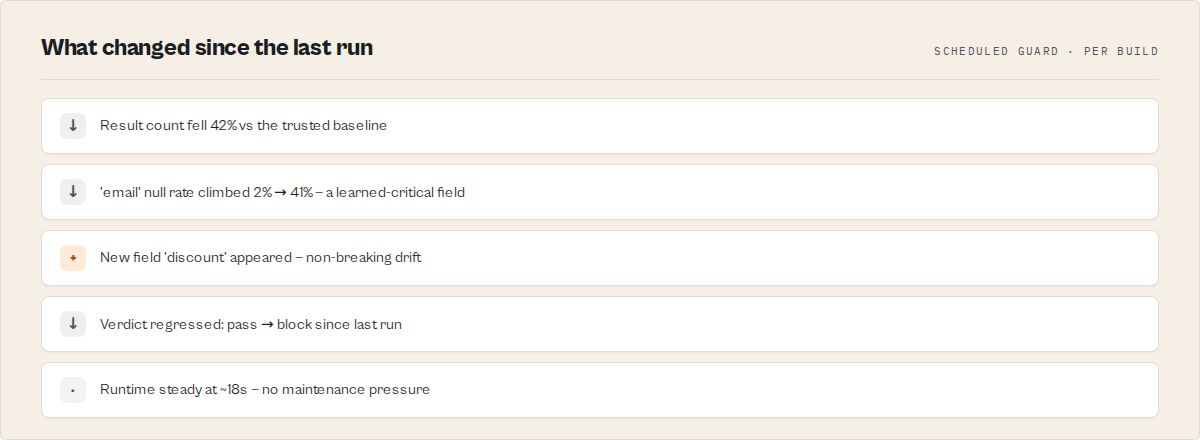The image size is (1200, 440).
Task: Click the down-arrow icon for email null rate
Action: click(73, 192)
